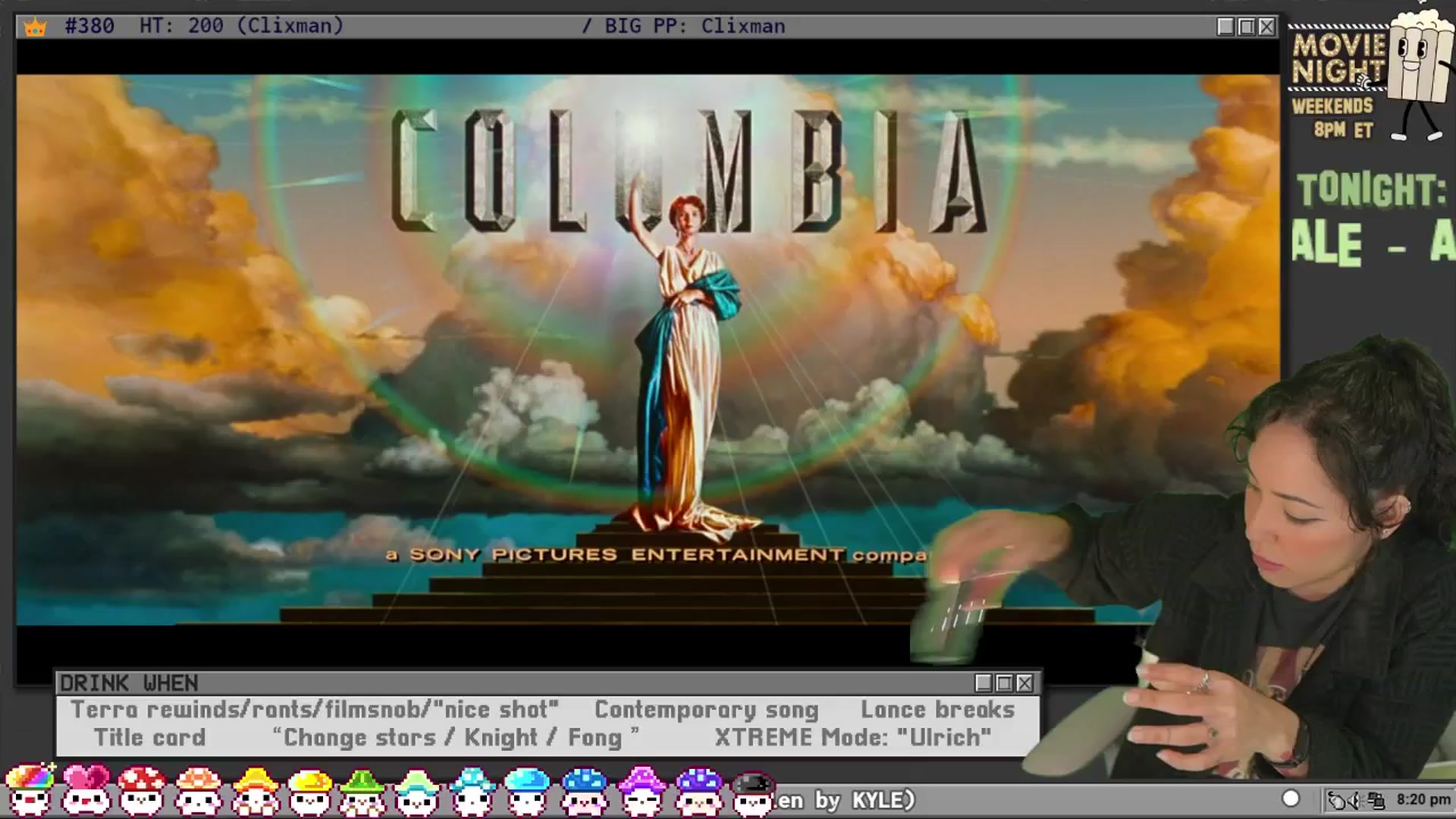Click the pink heart-capped mushroom icon
This screenshot has width=1456, height=819.
(x=86, y=790)
